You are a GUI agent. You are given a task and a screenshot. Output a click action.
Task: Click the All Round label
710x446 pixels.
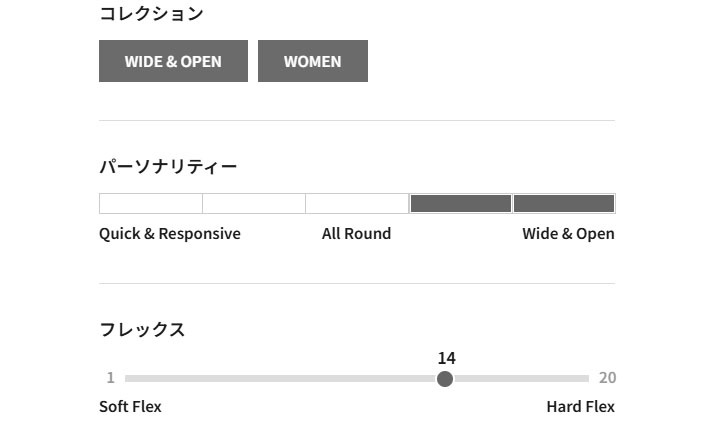[356, 234]
